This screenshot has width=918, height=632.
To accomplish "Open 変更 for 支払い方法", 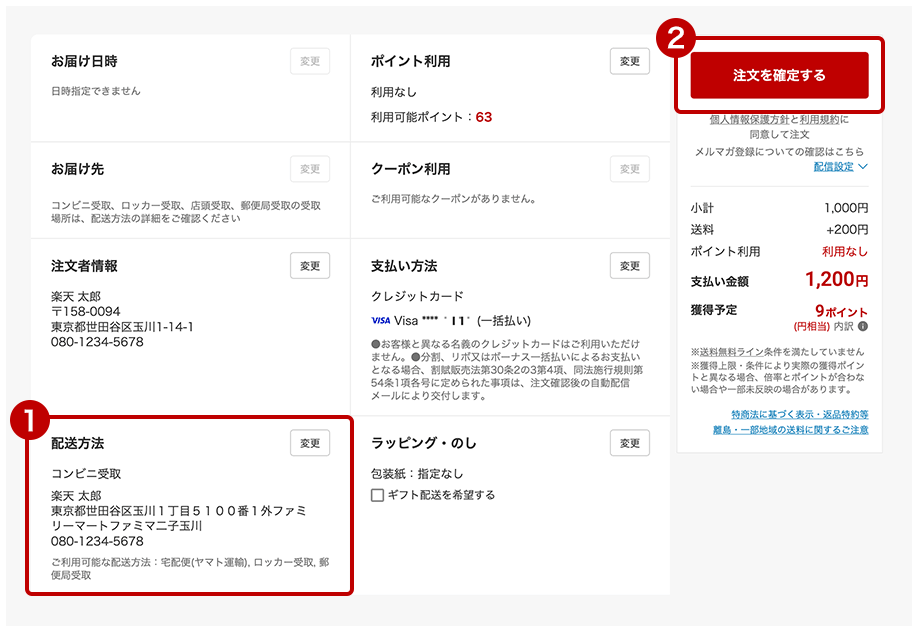I will coord(629,266).
